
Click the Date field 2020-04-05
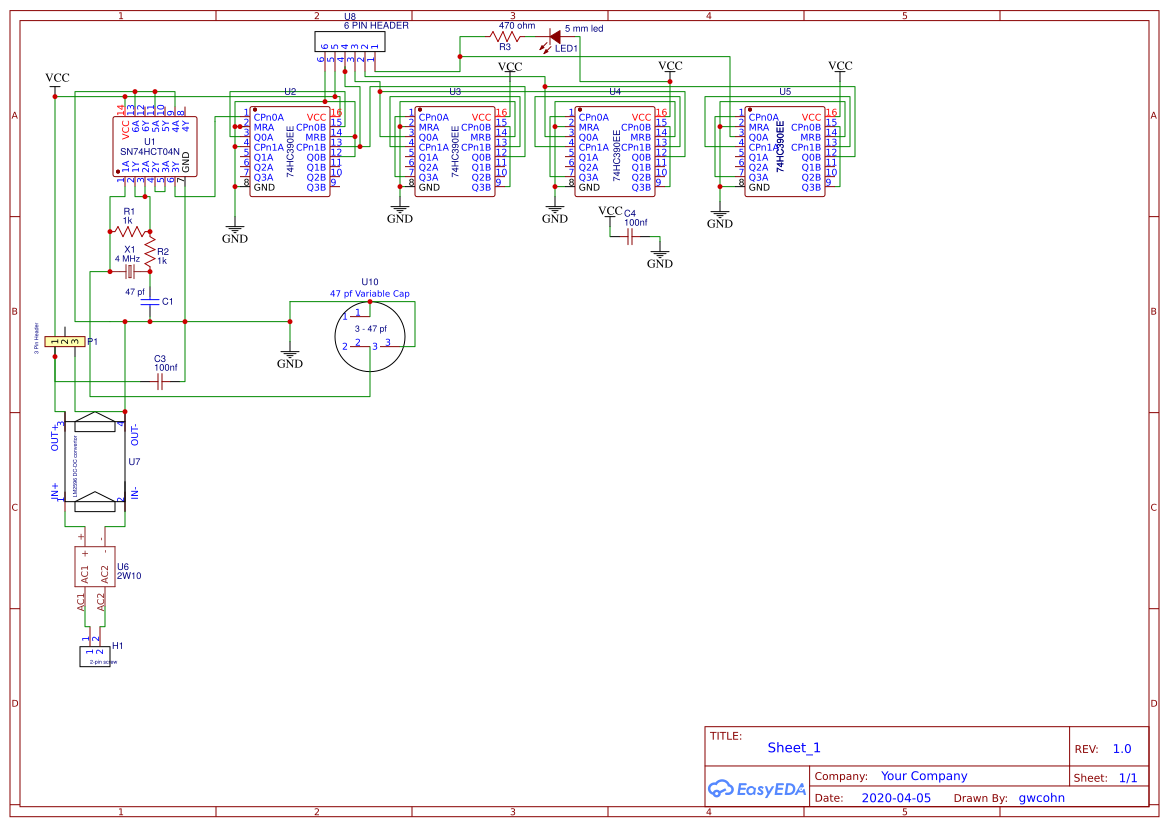point(897,798)
